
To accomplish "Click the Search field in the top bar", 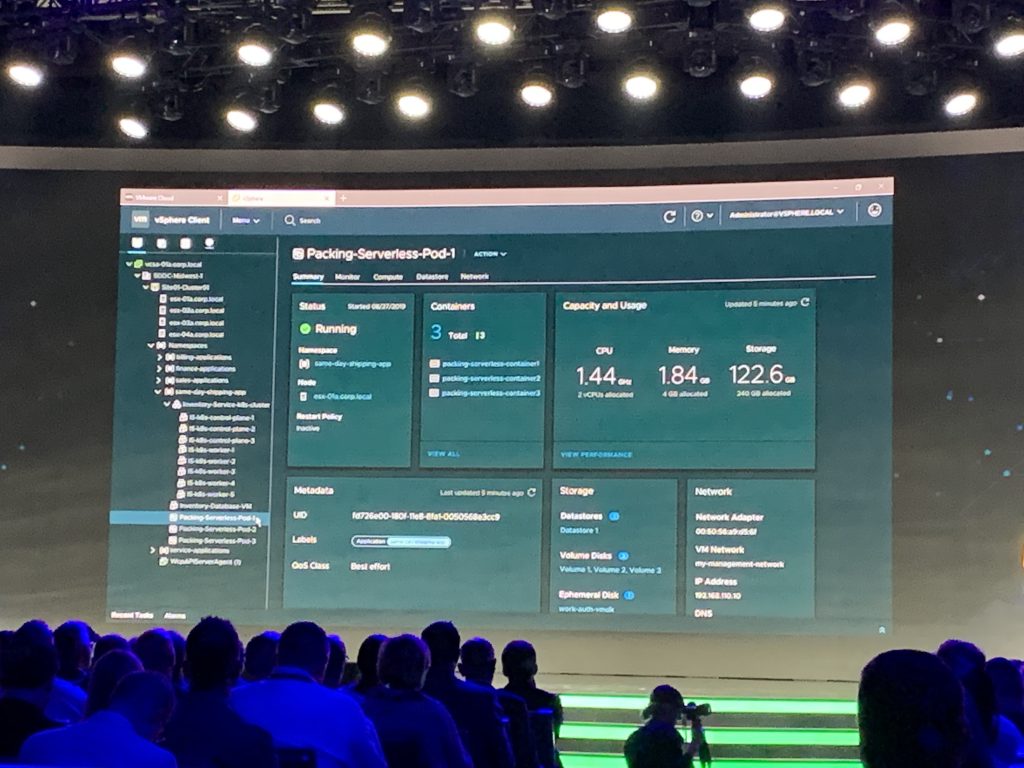I will tap(302, 221).
